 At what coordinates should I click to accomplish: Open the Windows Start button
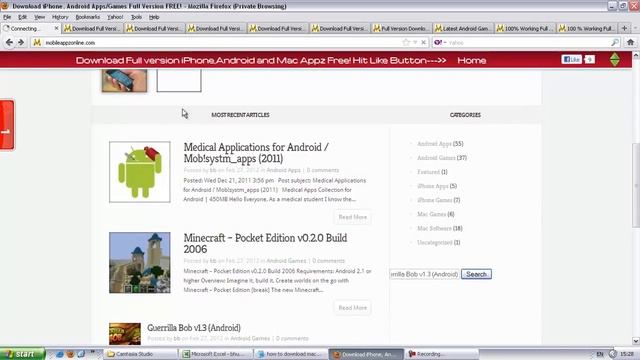tap(22, 354)
